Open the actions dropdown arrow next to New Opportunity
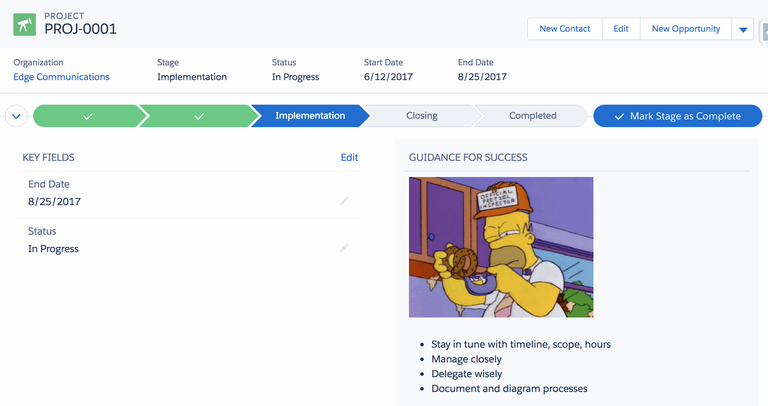 [x=743, y=29]
